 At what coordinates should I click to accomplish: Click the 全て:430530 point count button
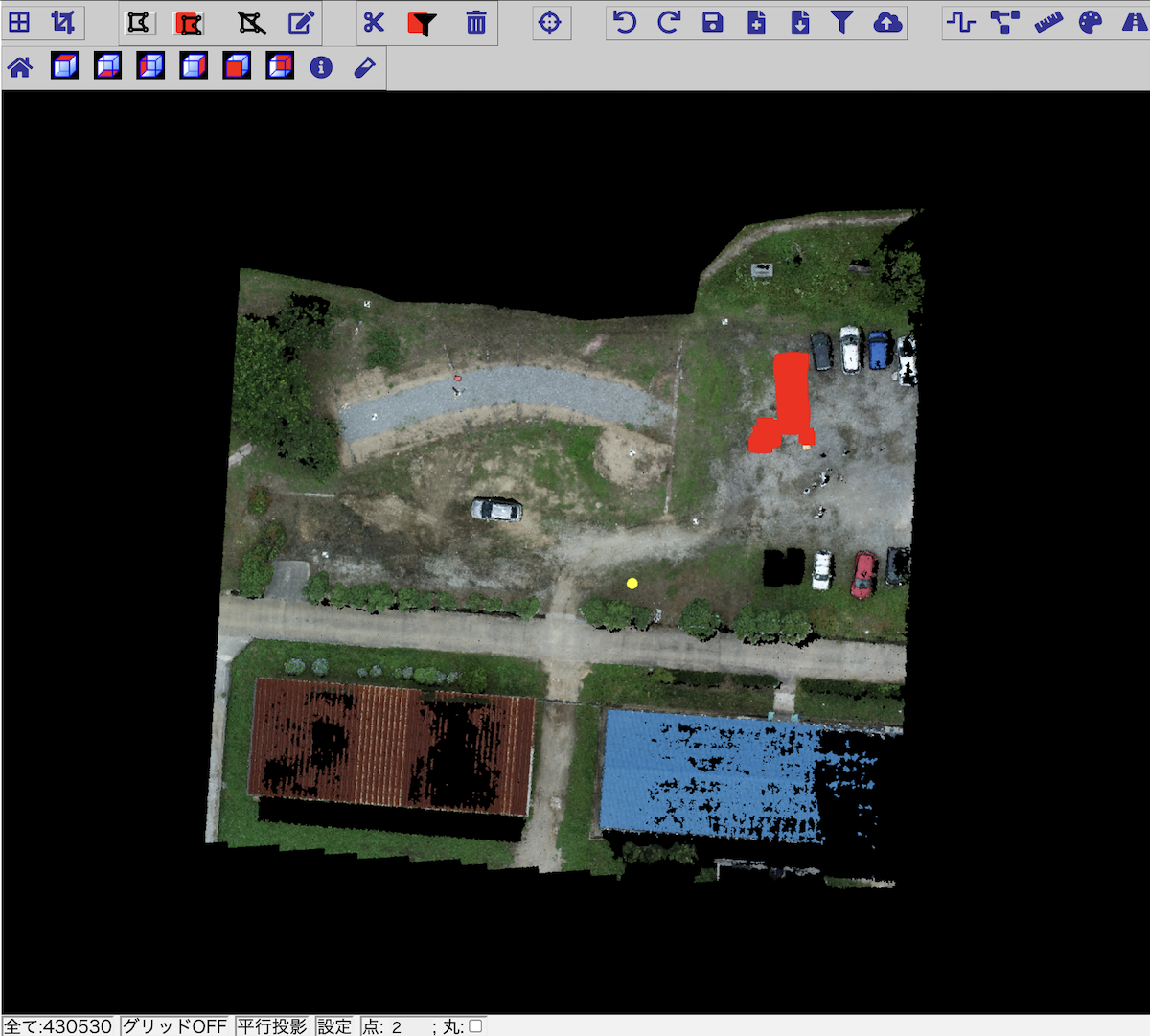tap(58, 1026)
